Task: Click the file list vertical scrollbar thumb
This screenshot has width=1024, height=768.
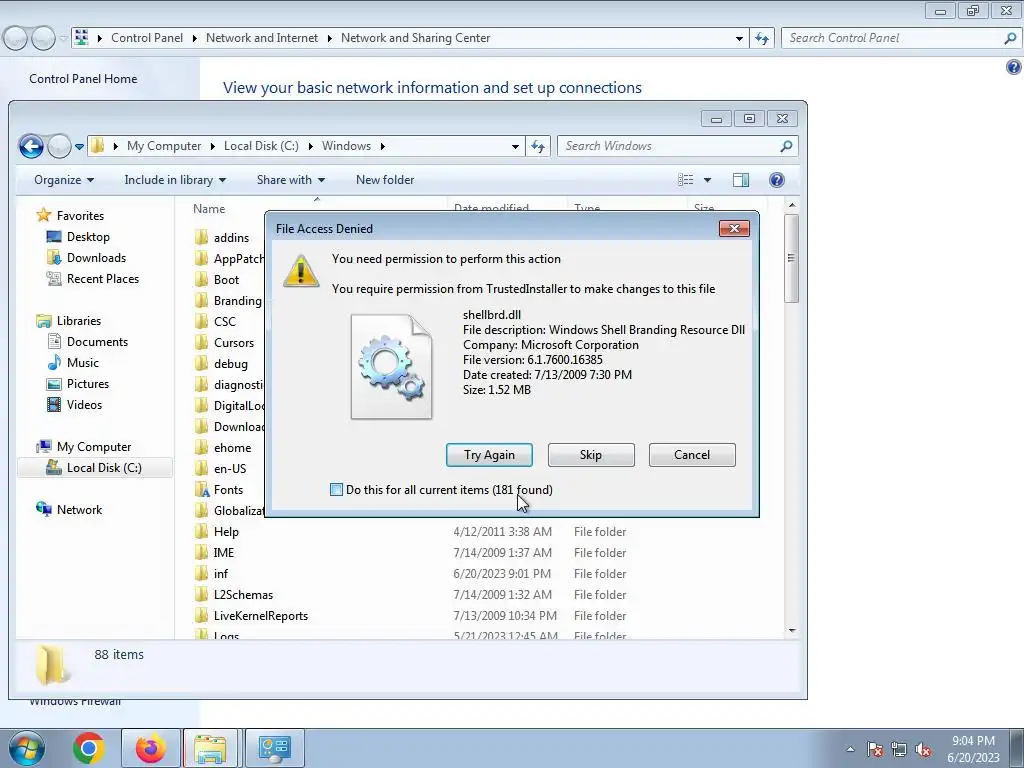Action: 792,258
